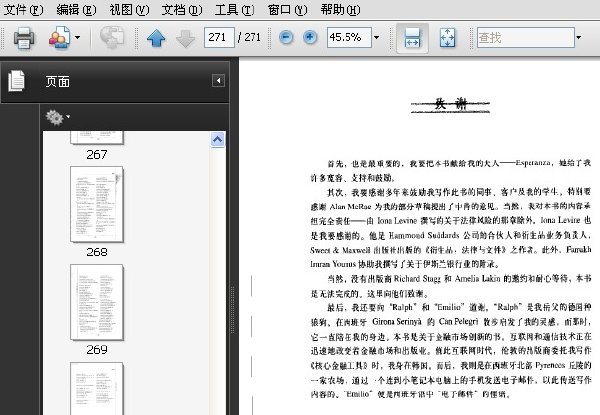Click the total page count / 271
The image size is (600, 415).
pos(249,37)
